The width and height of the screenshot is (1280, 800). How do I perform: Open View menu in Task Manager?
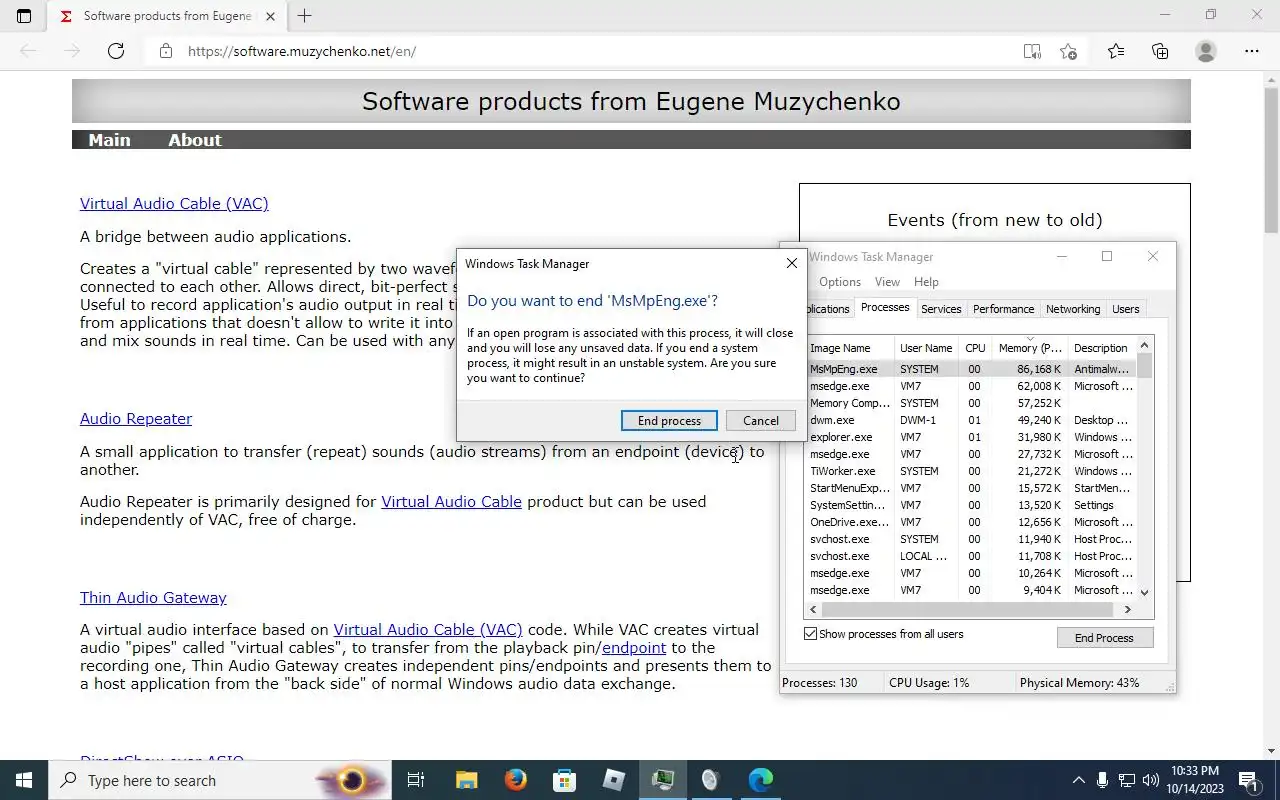[887, 282]
